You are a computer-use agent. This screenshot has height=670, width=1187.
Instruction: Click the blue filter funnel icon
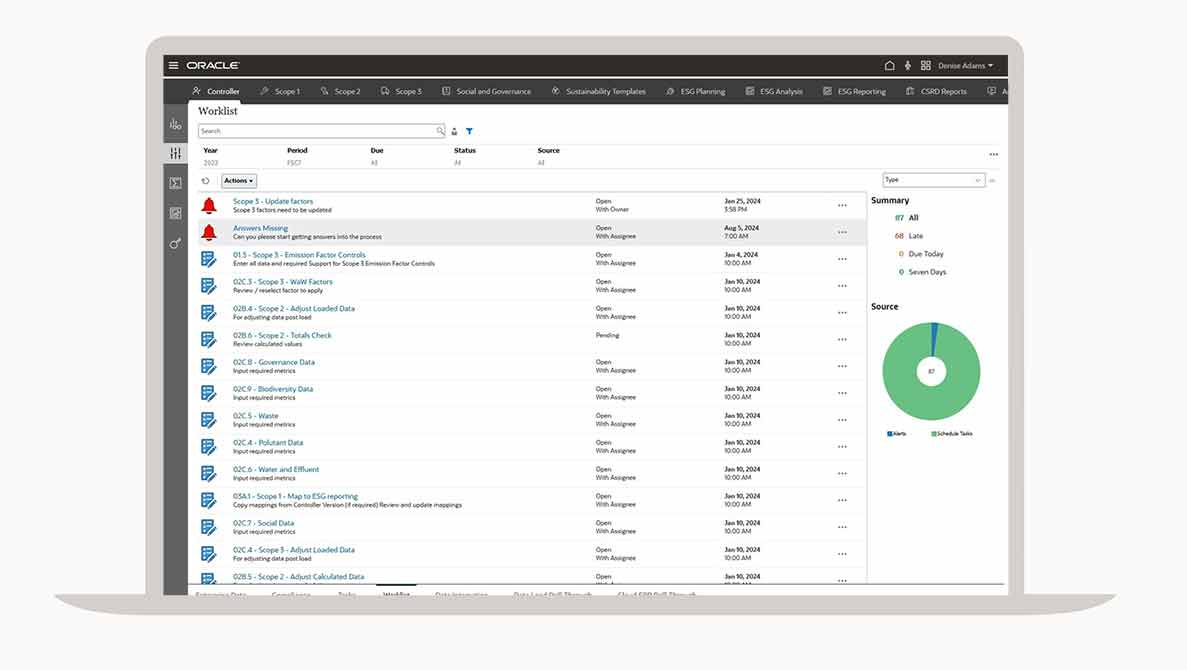coord(469,131)
